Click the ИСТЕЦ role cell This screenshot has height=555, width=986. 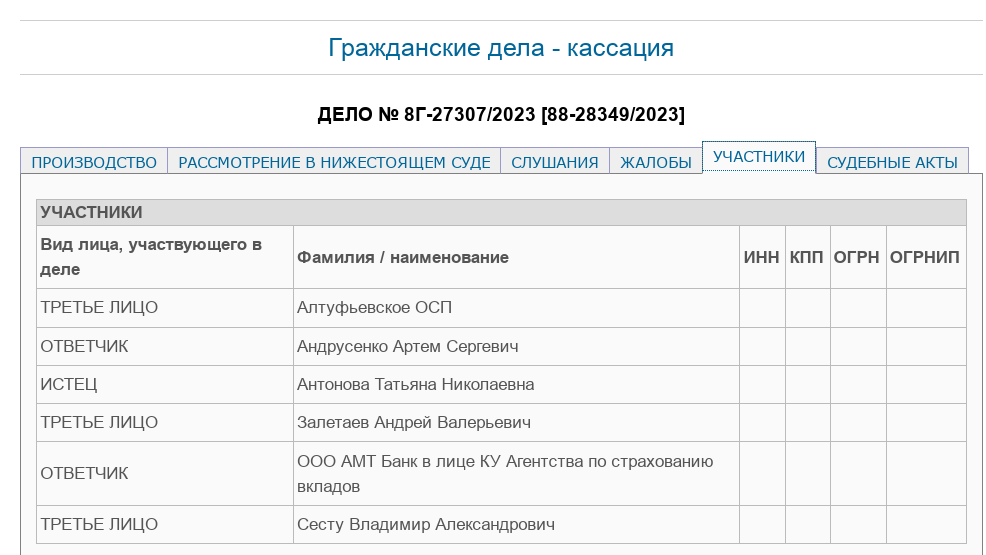tap(69, 384)
